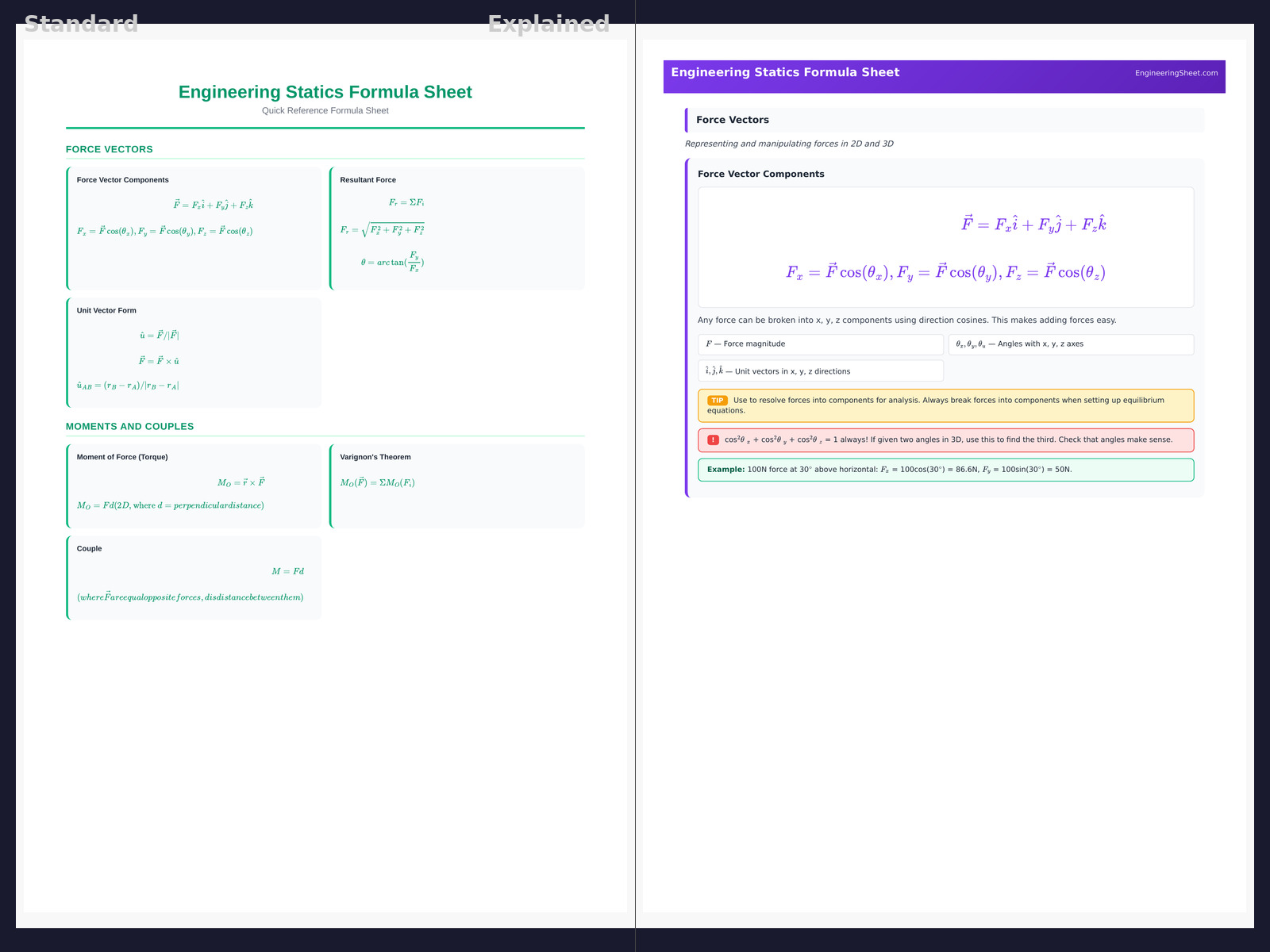This screenshot has width=1270, height=952.
Task: Click the green Example box with 100N force
Action: tap(945, 470)
